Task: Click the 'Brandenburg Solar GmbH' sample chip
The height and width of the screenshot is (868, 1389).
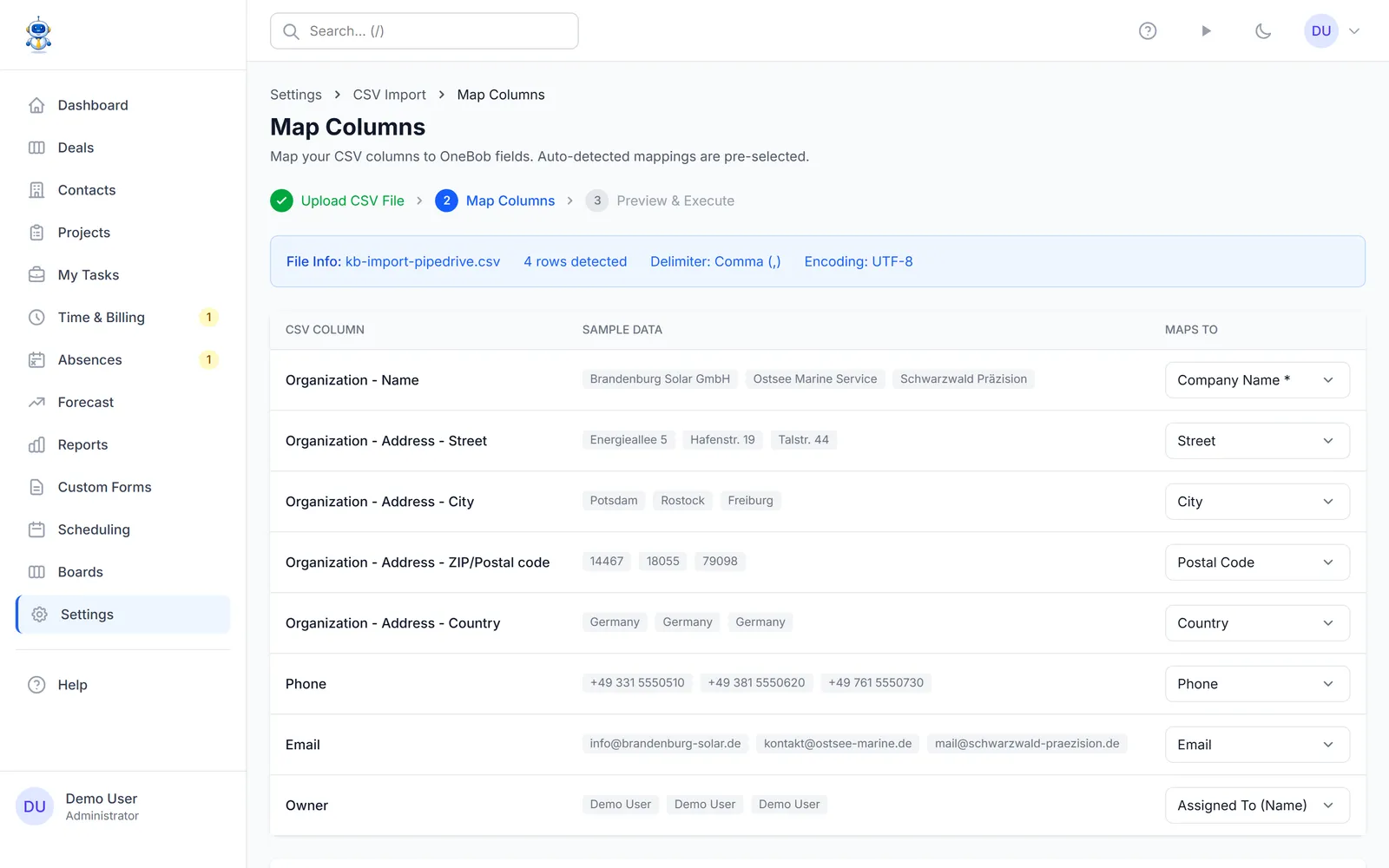Action: [x=660, y=379]
